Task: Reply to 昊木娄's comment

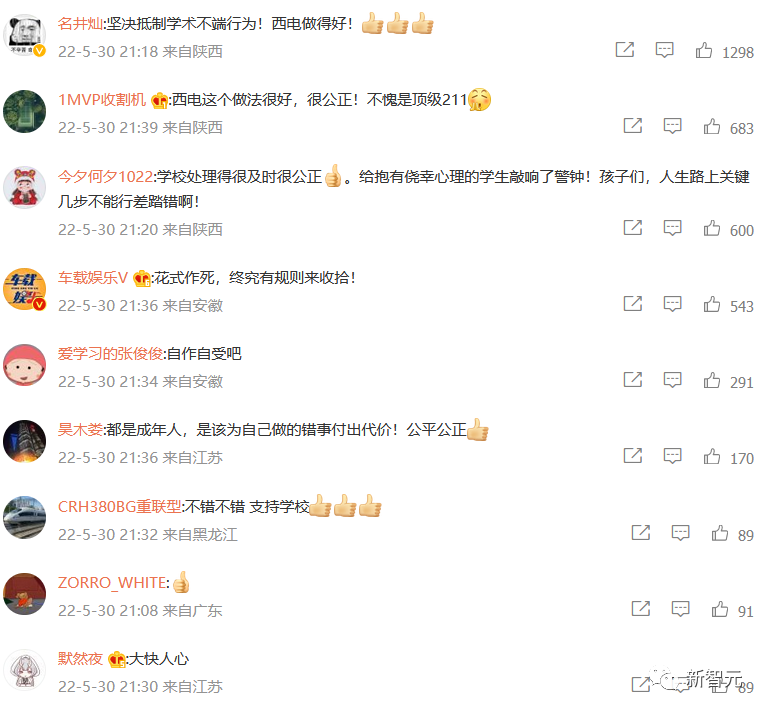Action: (x=673, y=456)
